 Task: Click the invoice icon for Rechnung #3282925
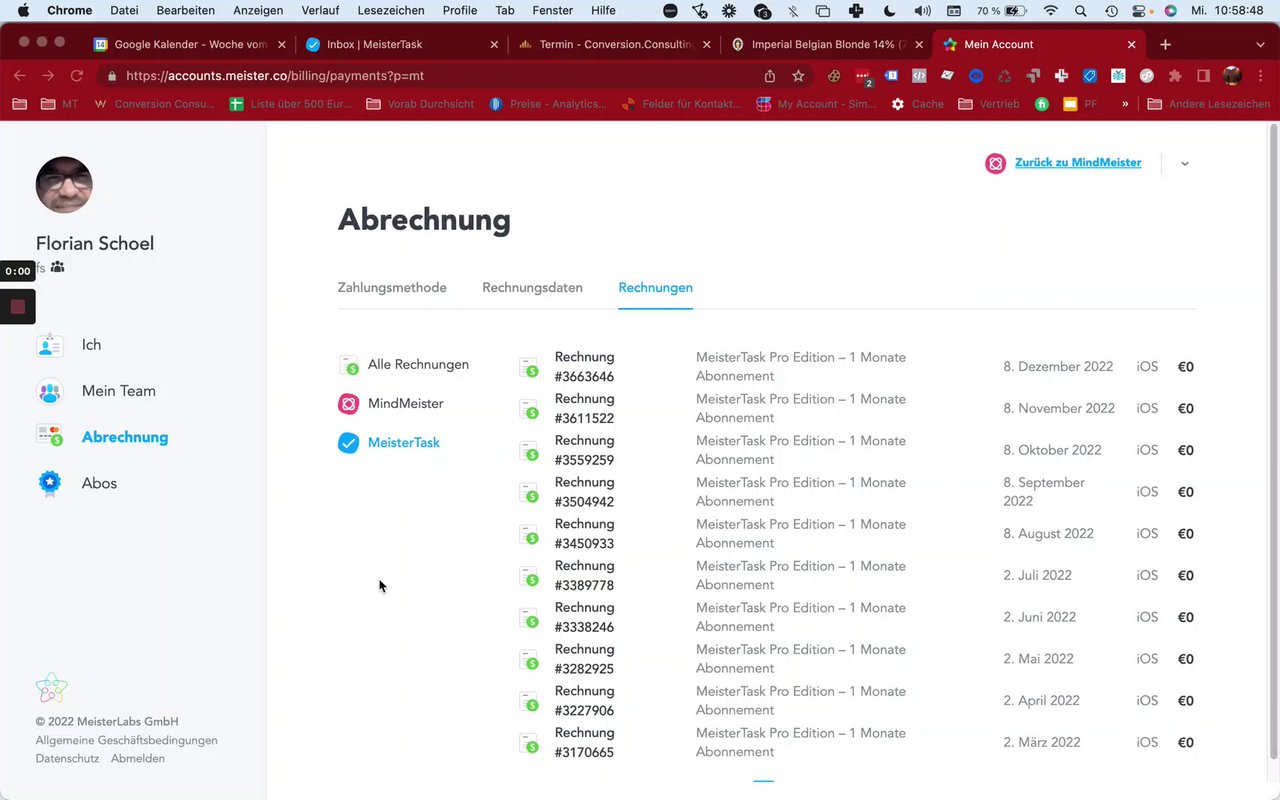pyautogui.click(x=529, y=660)
